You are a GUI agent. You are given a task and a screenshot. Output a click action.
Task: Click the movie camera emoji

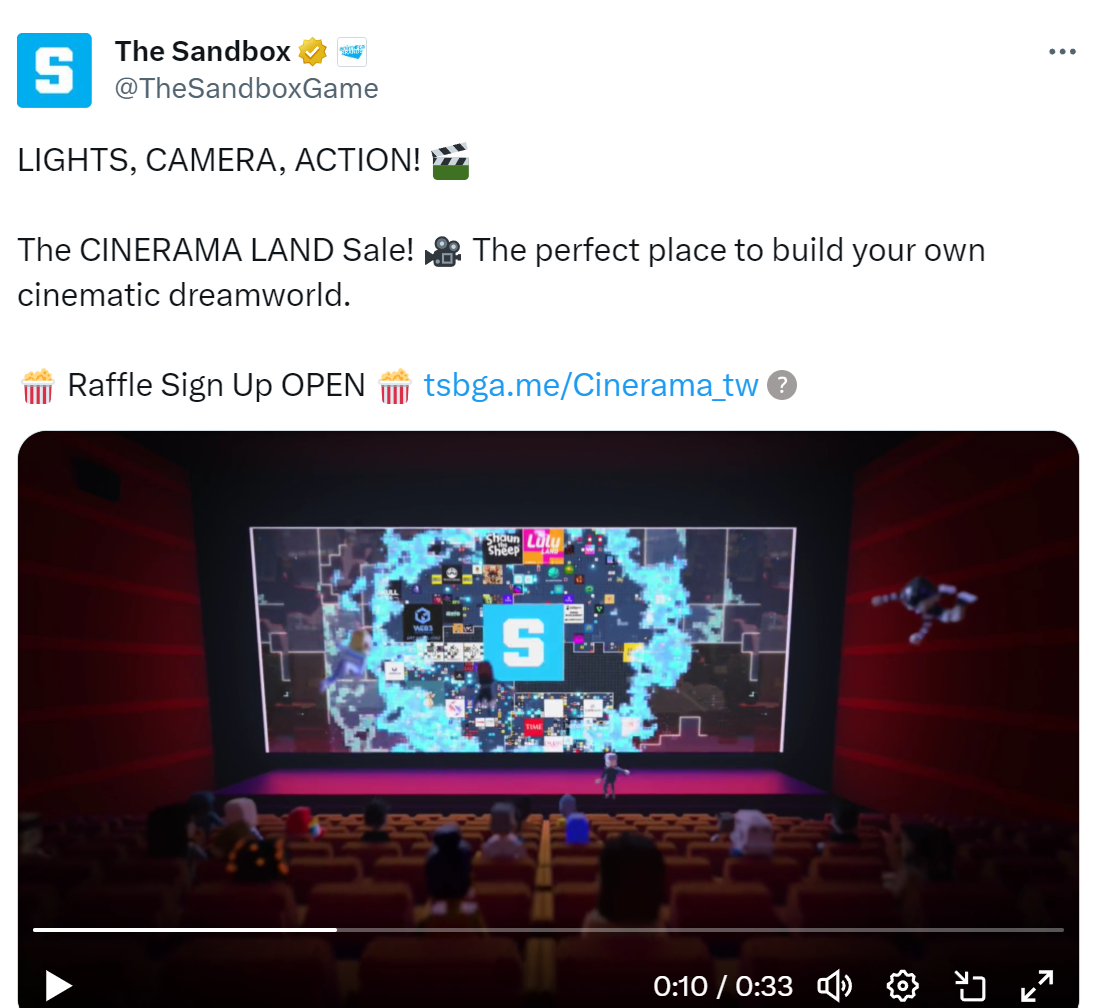pos(444,251)
